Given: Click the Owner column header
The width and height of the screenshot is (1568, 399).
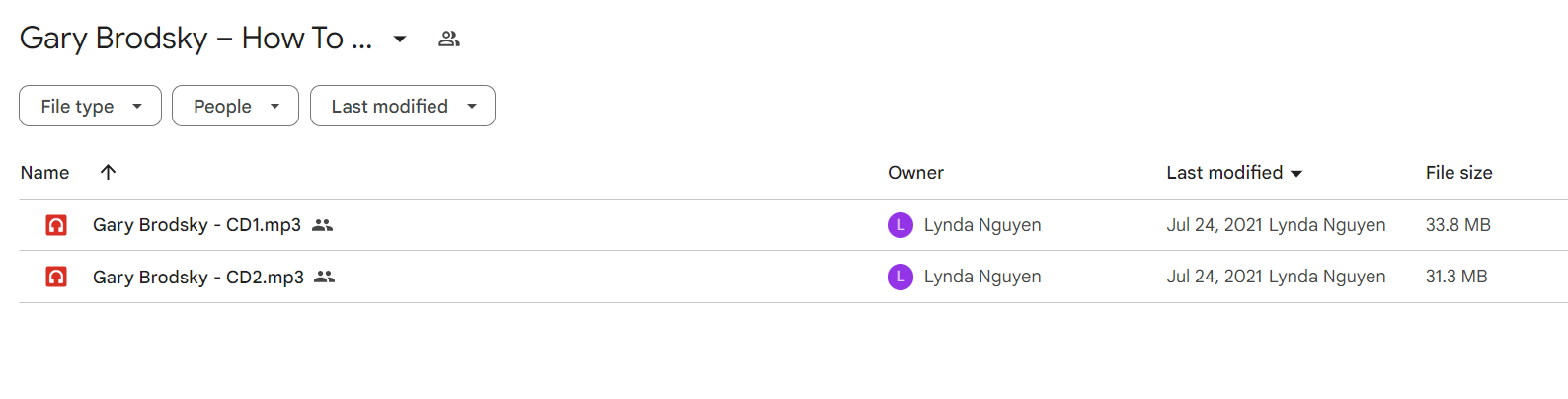Looking at the screenshot, I should point(915,173).
